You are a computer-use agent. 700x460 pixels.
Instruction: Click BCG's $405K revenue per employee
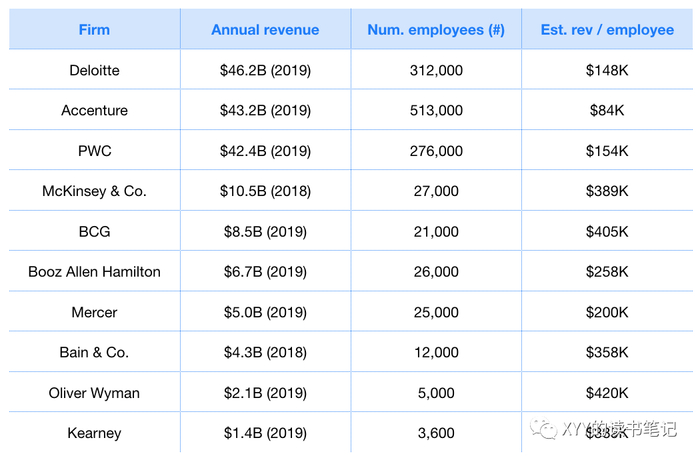coord(607,232)
